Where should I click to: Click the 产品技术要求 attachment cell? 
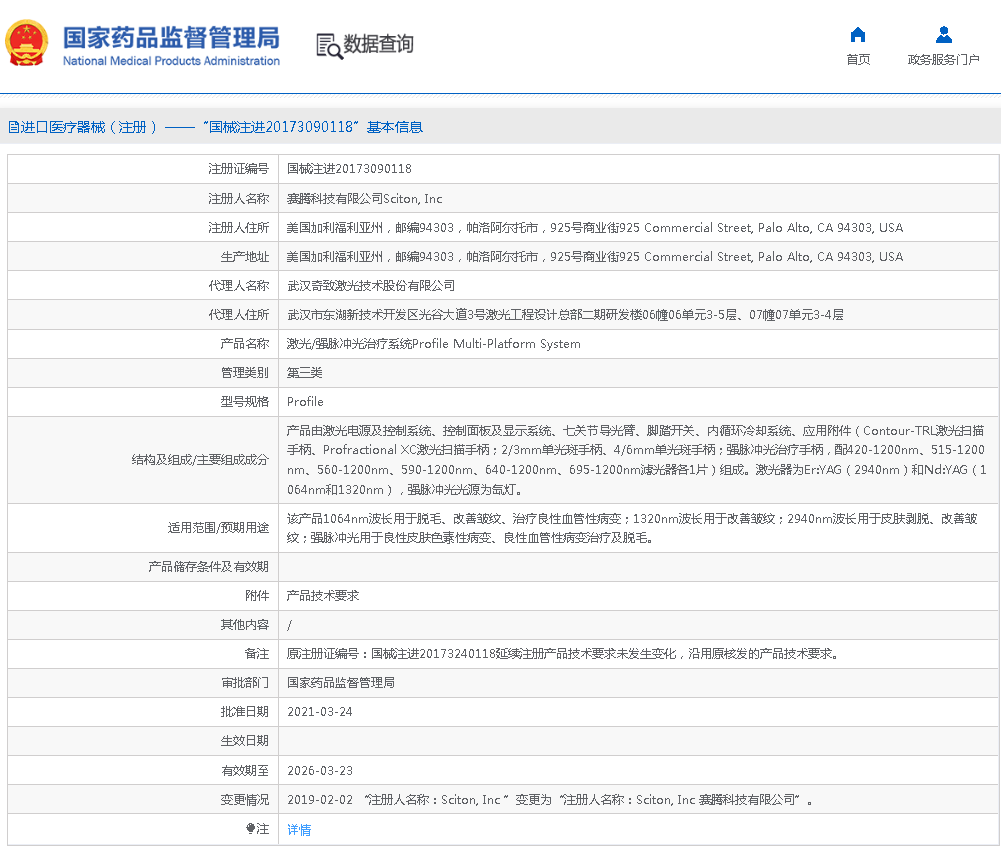pyautogui.click(x=322, y=596)
